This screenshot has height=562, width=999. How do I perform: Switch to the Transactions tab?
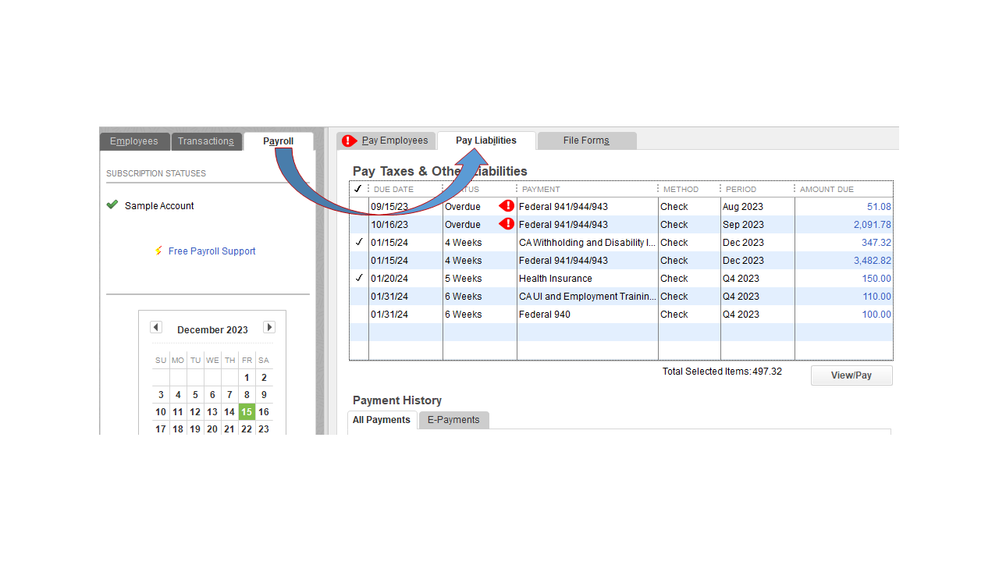[x=206, y=141]
